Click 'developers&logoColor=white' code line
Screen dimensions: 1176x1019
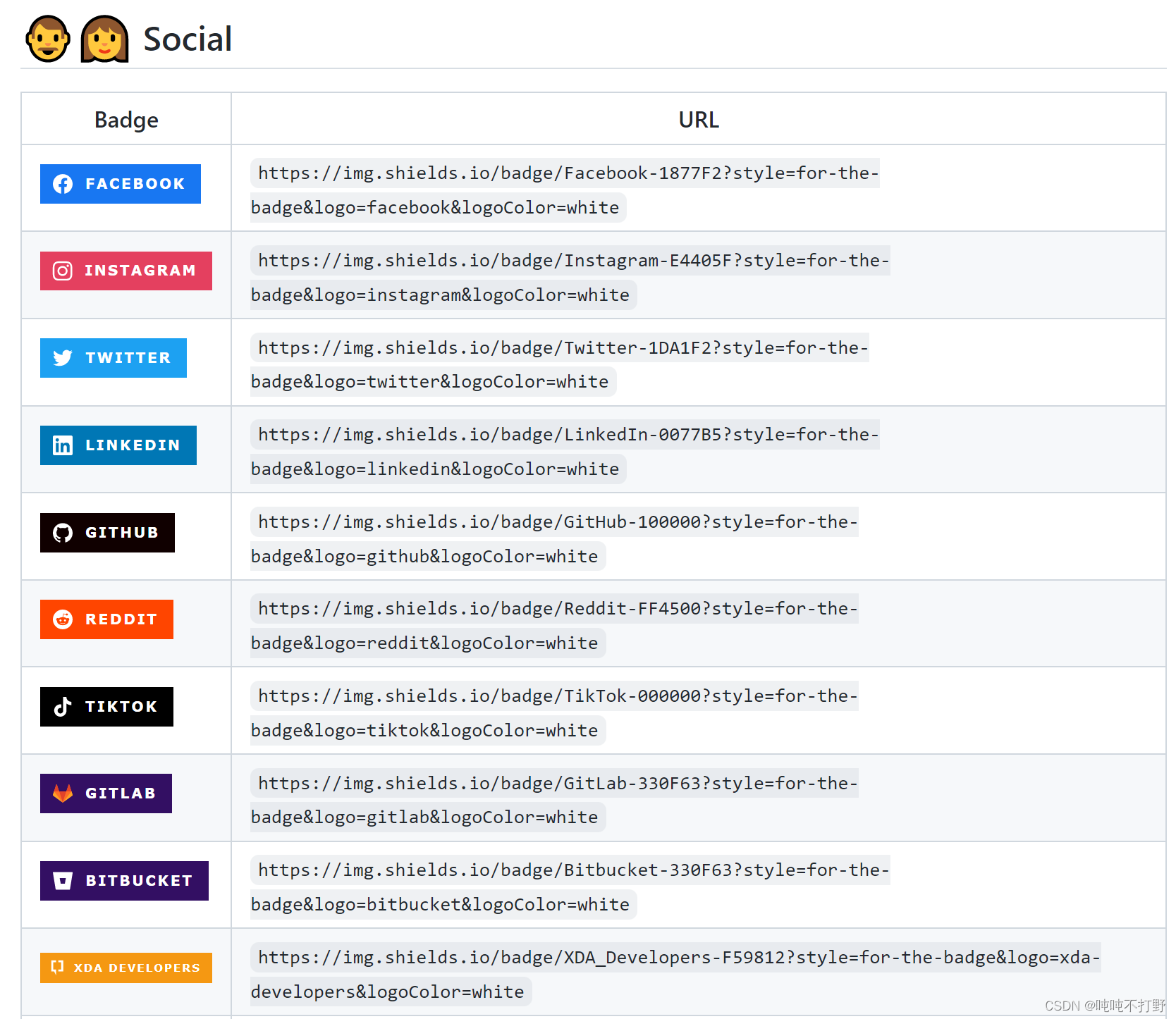point(391,992)
